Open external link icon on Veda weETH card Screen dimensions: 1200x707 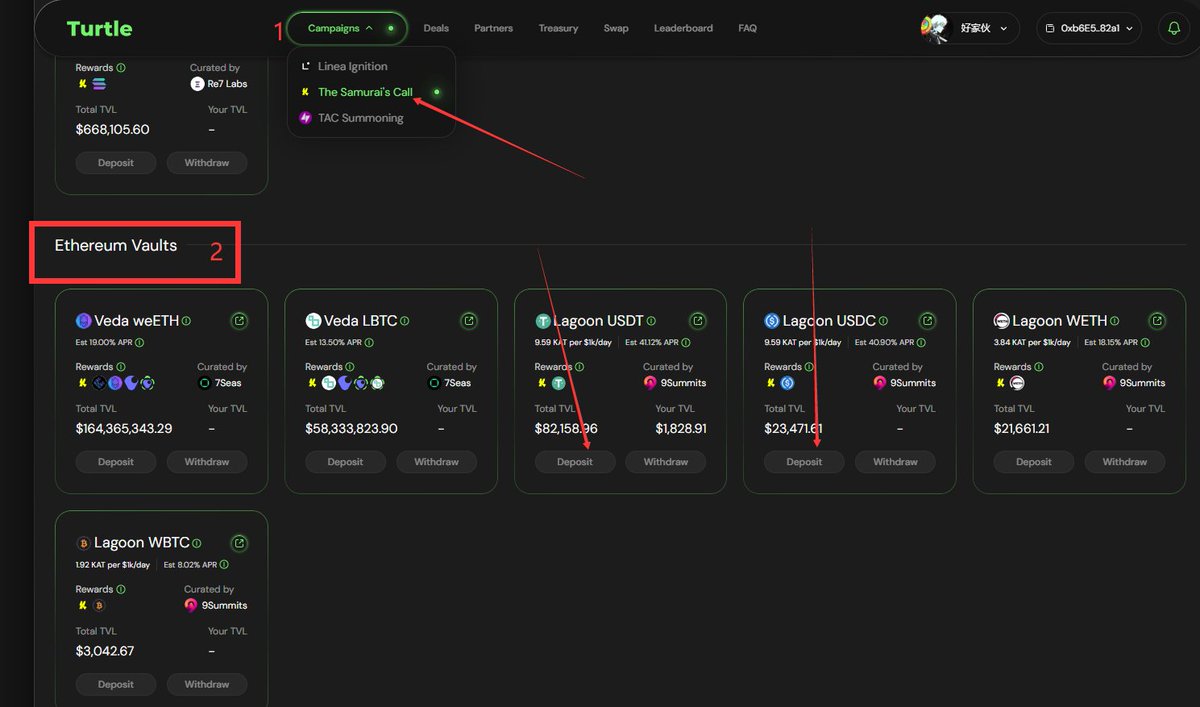pyautogui.click(x=239, y=321)
